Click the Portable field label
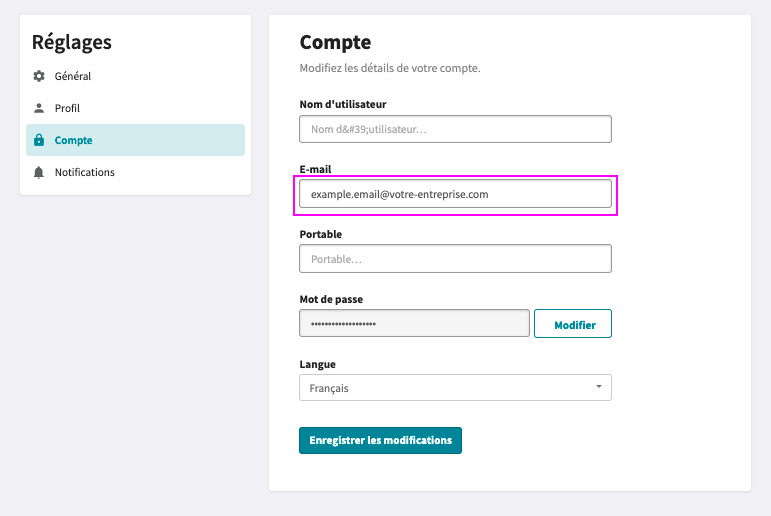This screenshot has width=771, height=516. [321, 234]
